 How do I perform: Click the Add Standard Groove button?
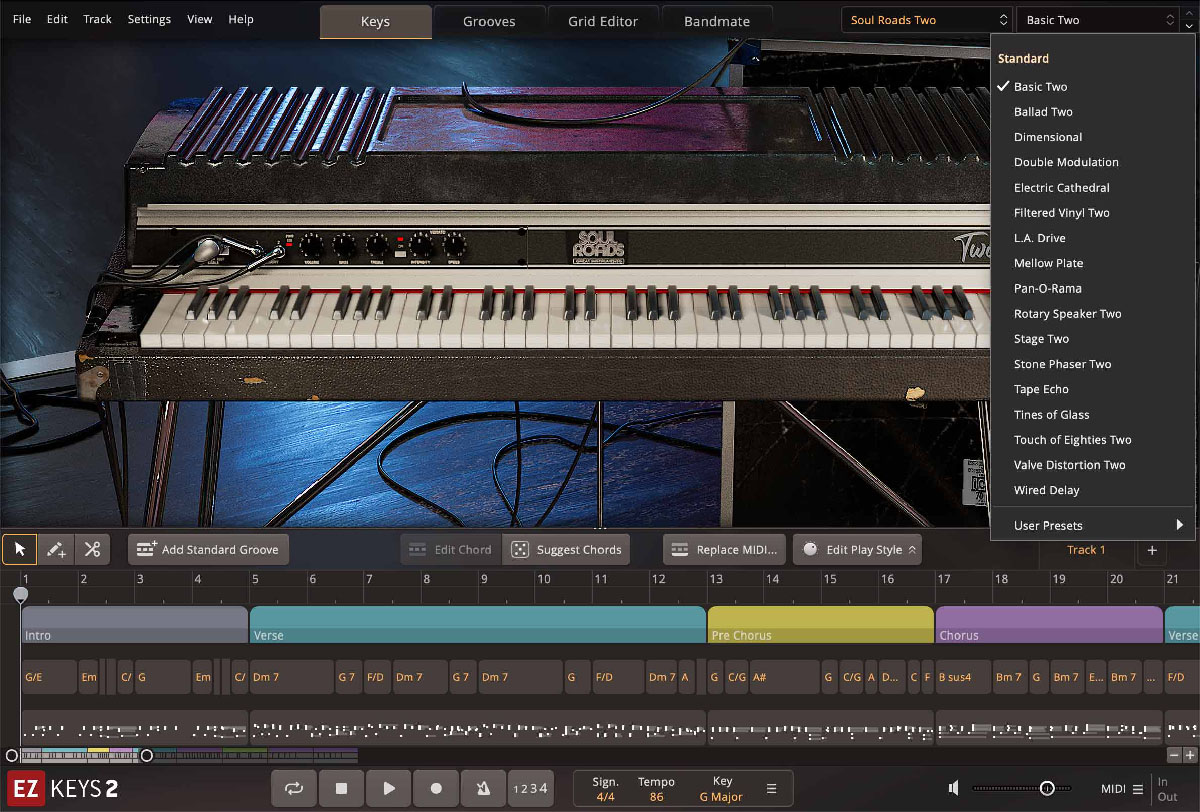pyautogui.click(x=209, y=549)
